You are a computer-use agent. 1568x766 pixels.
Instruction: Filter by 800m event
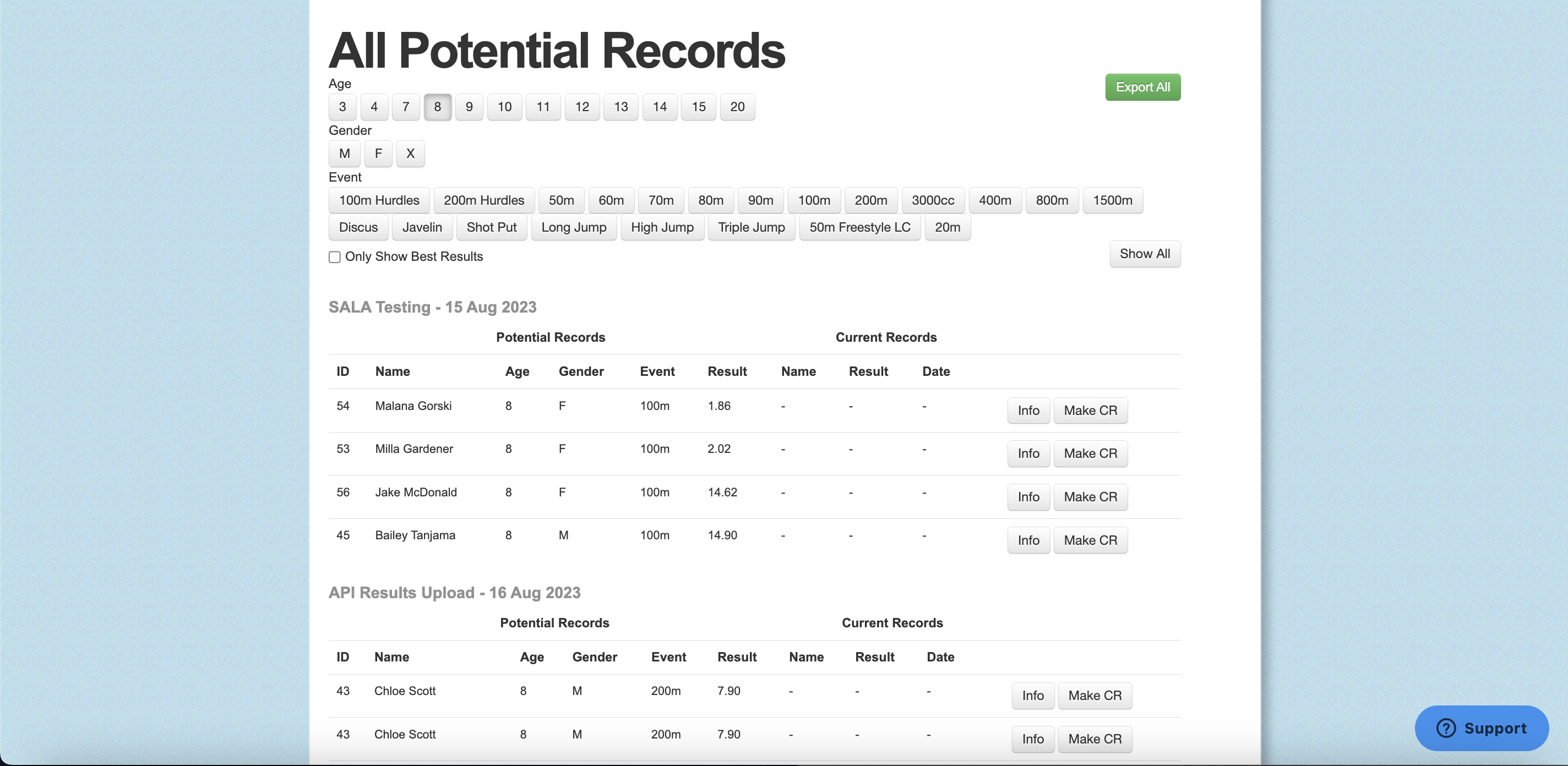pos(1053,201)
